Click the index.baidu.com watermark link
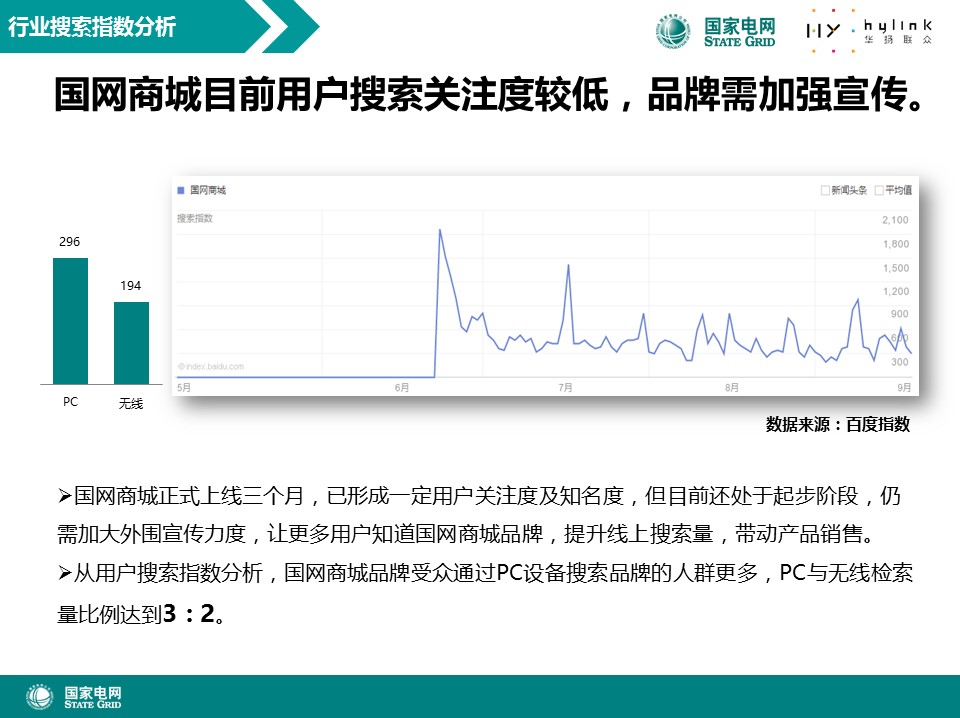960x718 pixels. pyautogui.click(x=211, y=366)
